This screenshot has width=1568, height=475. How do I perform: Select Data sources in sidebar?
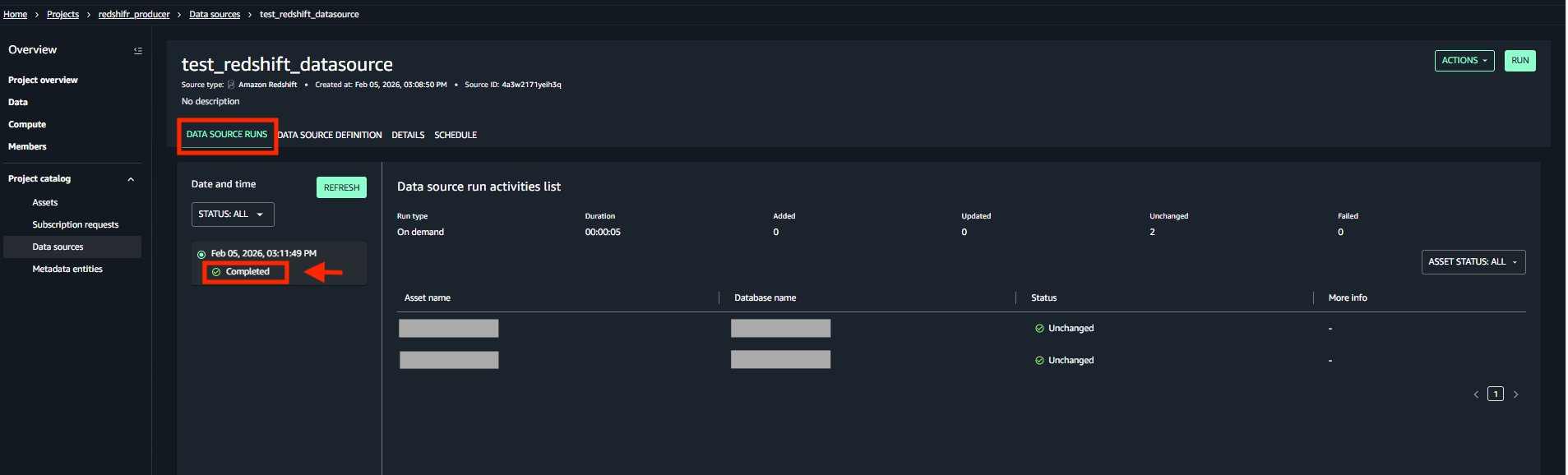72,247
